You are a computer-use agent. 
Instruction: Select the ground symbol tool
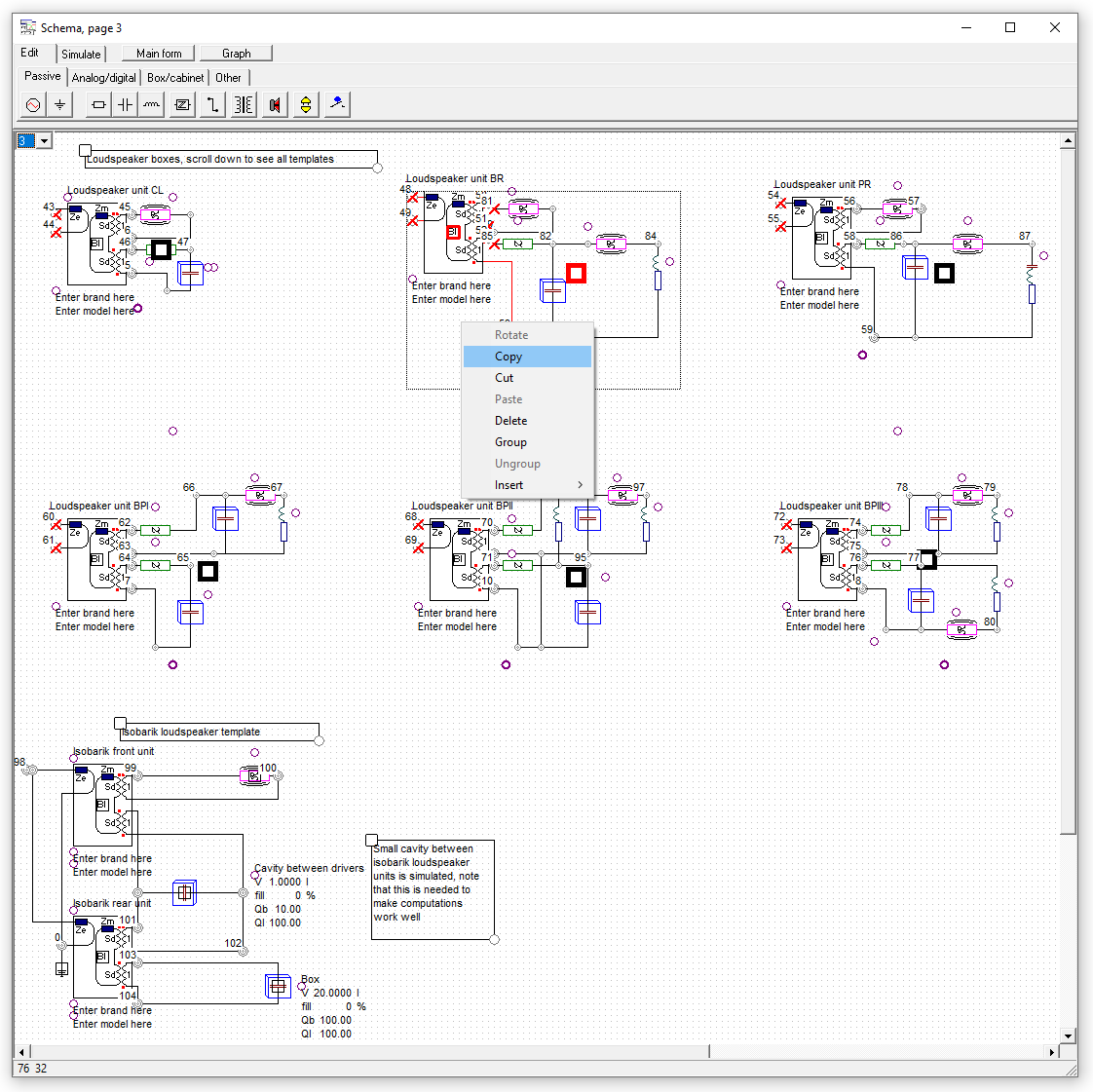click(x=60, y=104)
